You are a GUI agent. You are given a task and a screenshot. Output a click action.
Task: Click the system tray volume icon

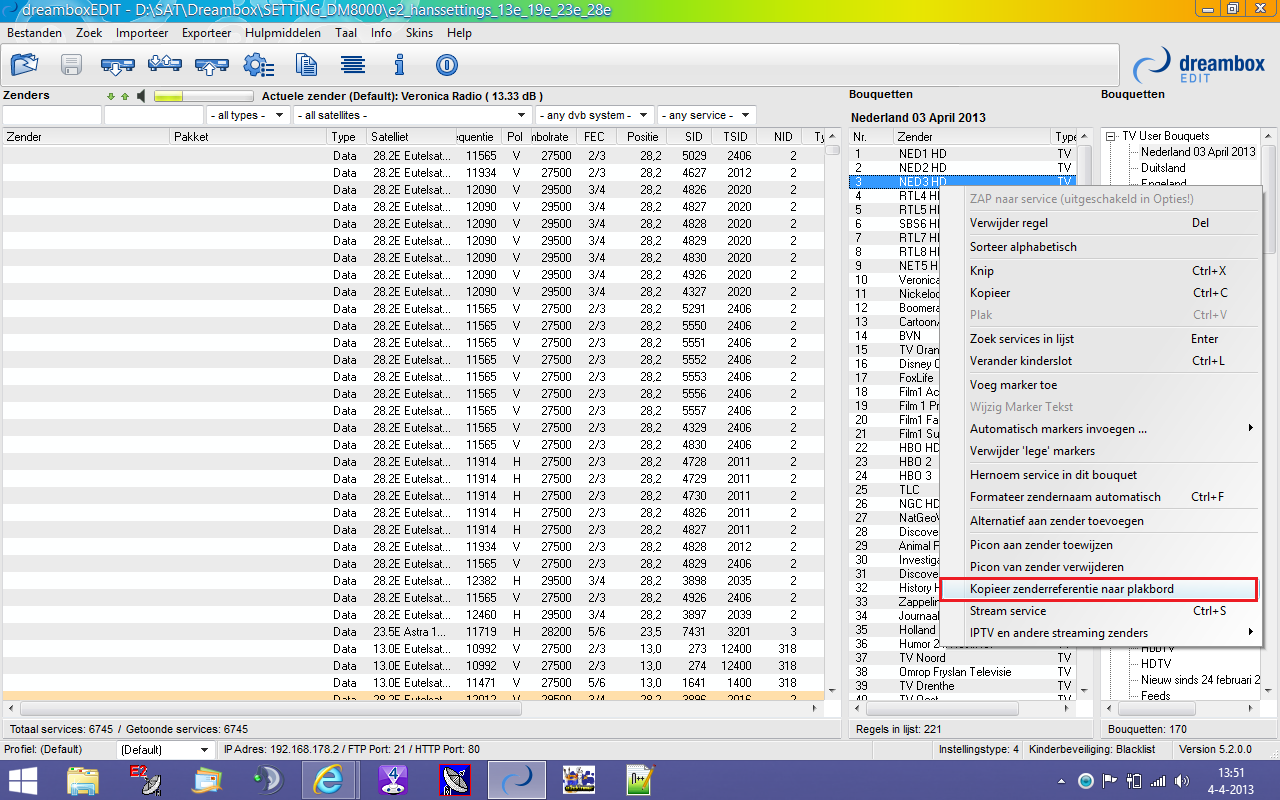pos(1180,780)
